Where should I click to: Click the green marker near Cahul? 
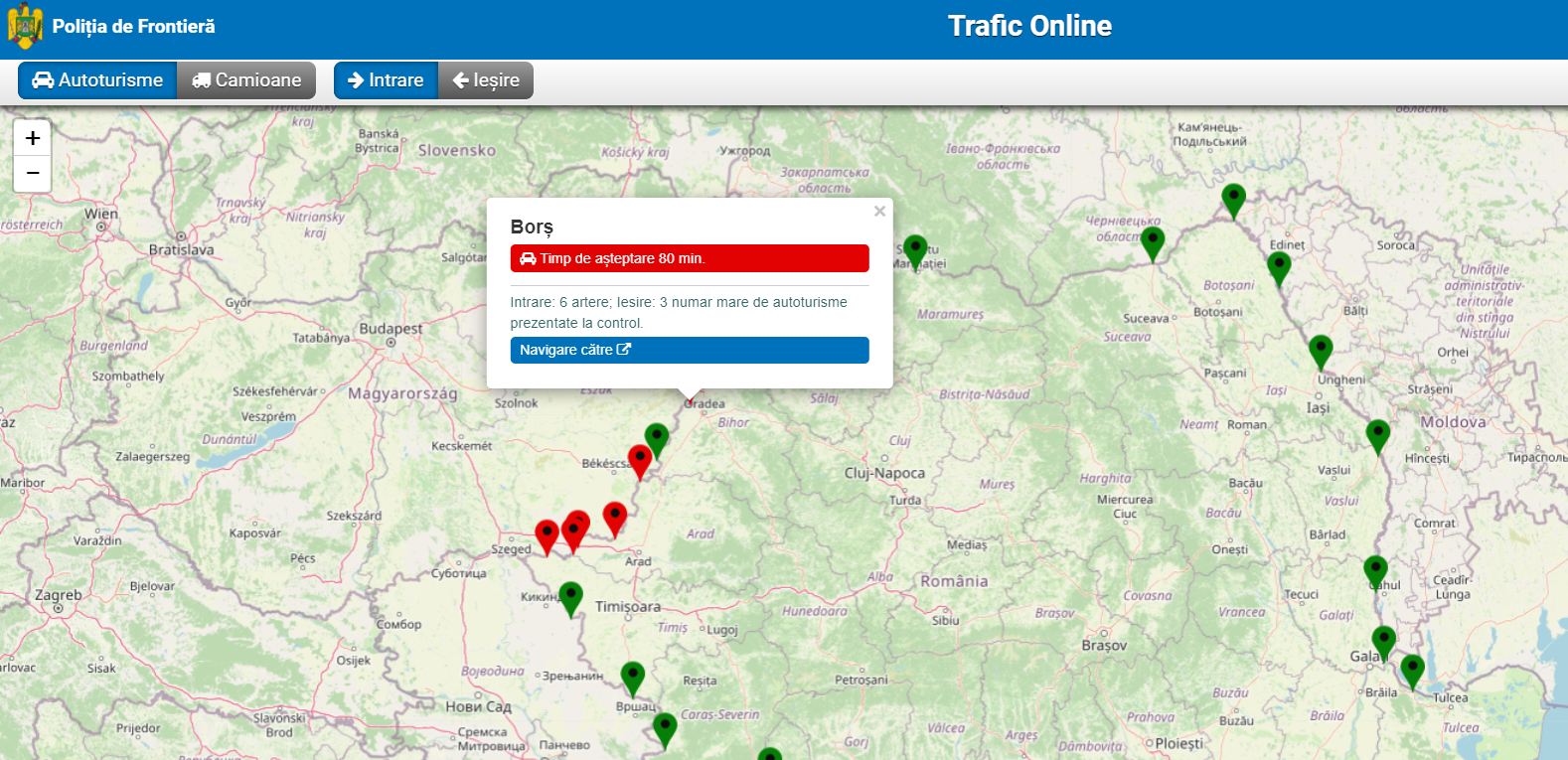[x=1375, y=570]
